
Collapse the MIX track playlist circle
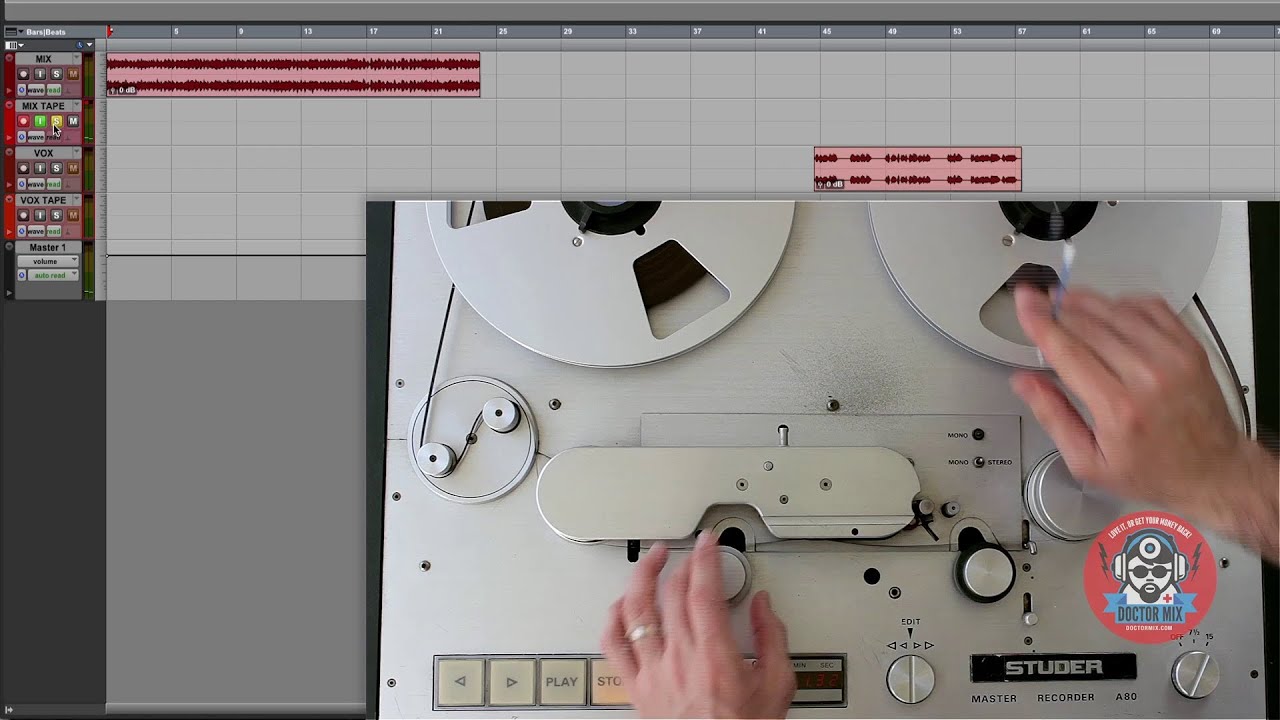(9, 57)
